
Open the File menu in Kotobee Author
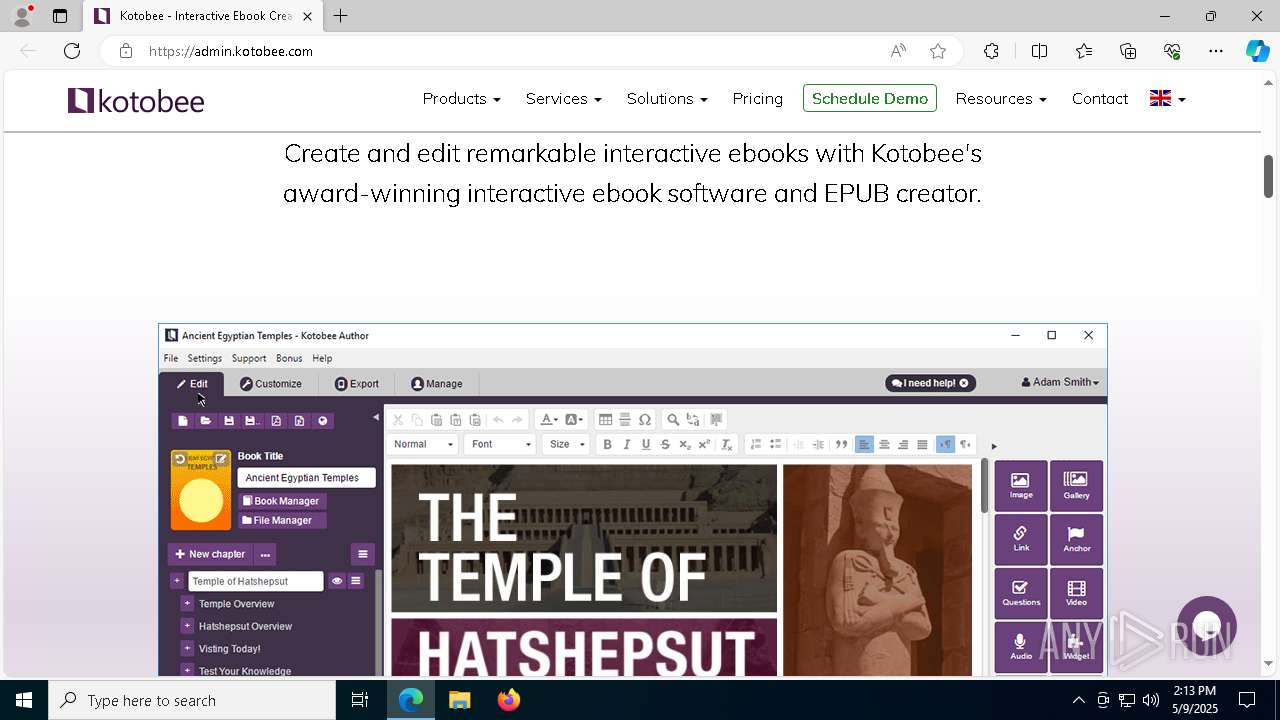point(171,358)
